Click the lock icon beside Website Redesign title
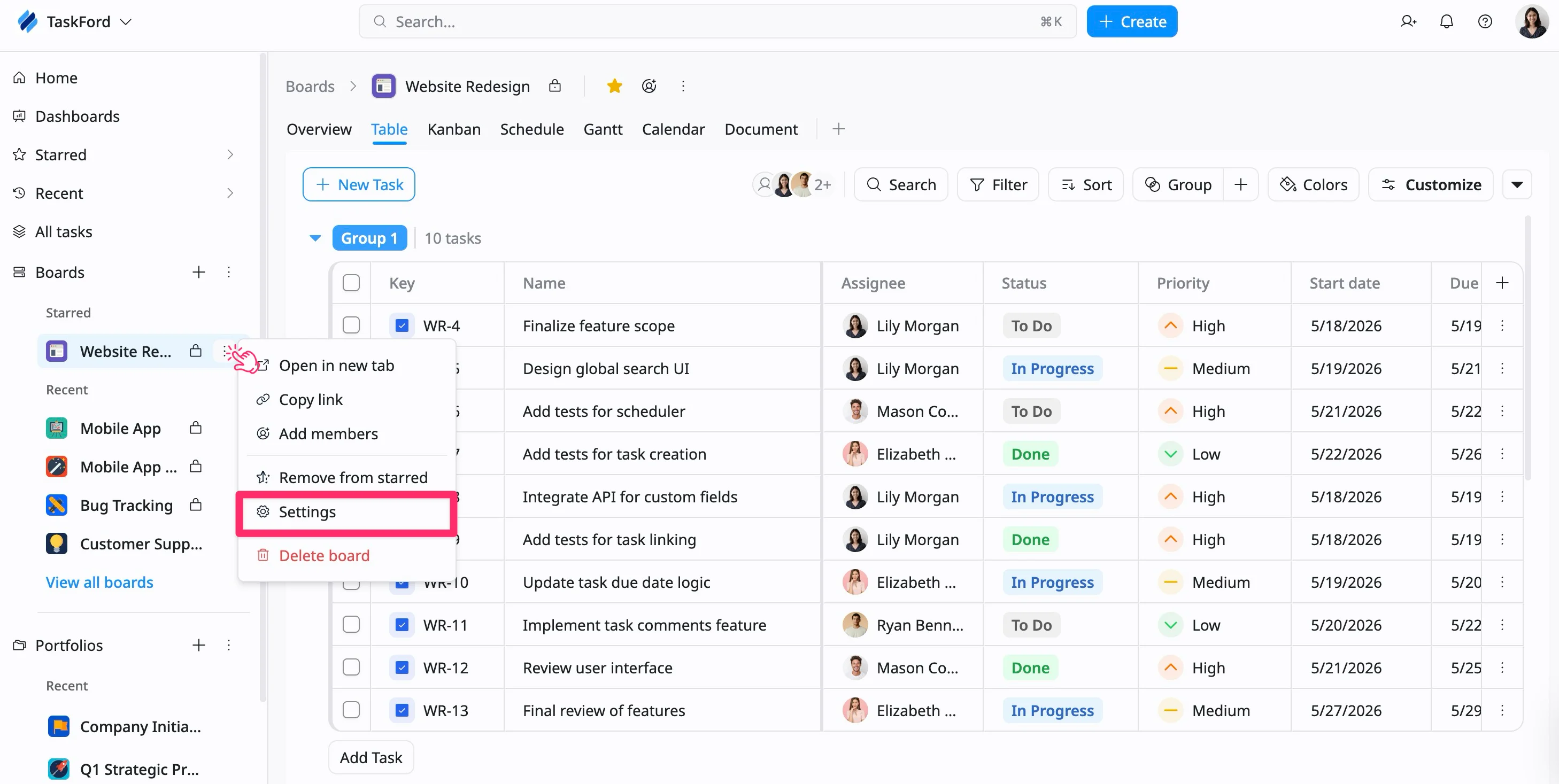The width and height of the screenshot is (1559, 784). [554, 86]
